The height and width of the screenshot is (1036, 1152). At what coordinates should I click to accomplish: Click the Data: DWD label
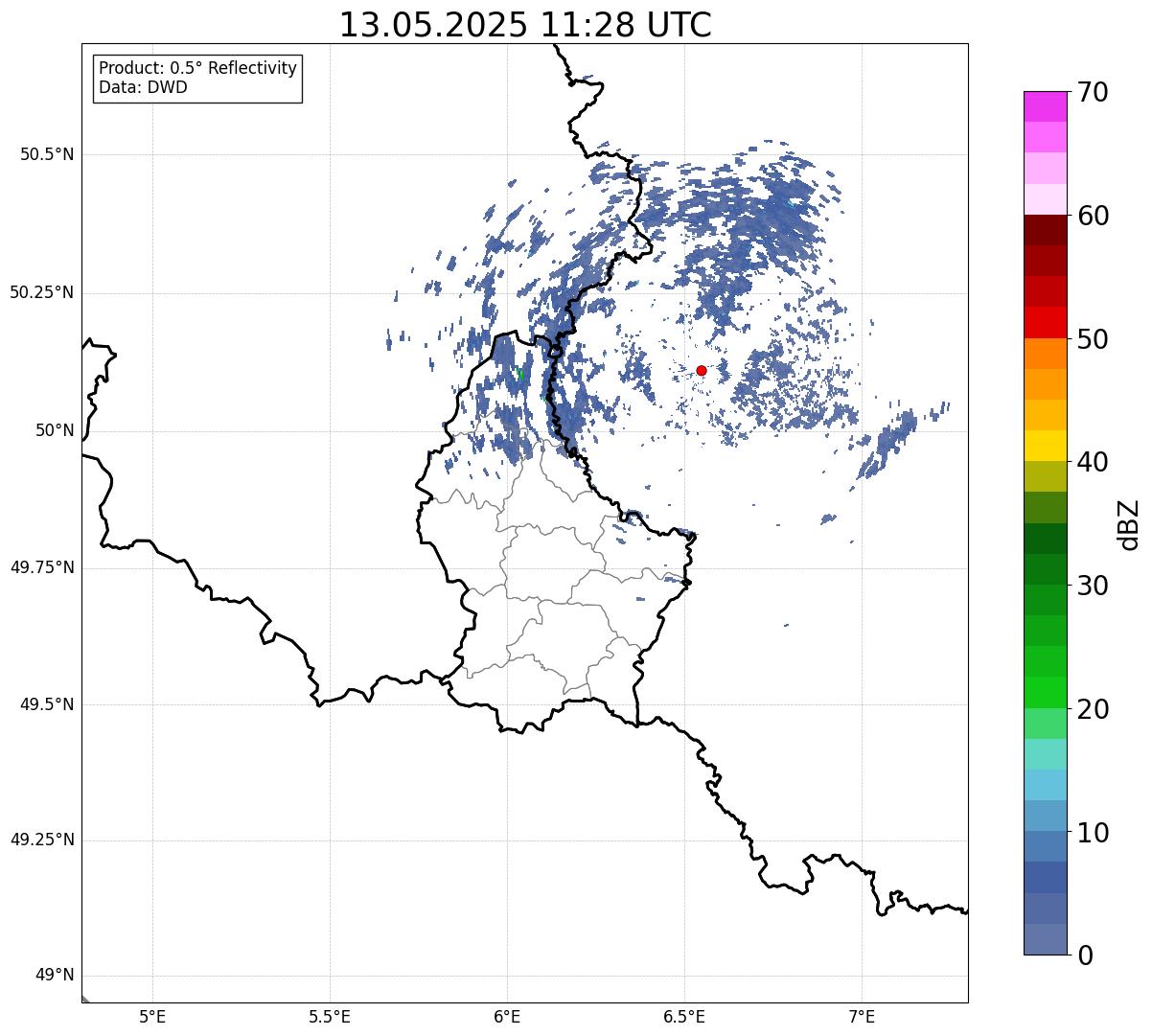click(x=143, y=87)
